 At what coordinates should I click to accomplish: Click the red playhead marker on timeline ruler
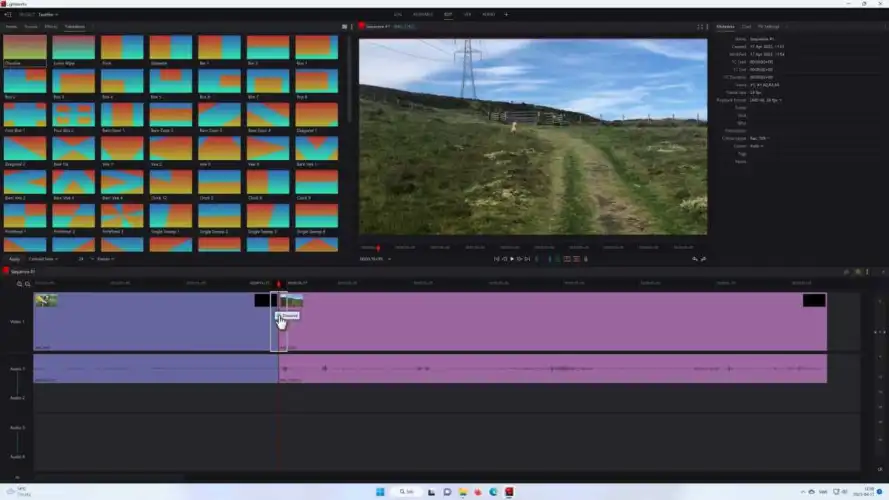coord(278,284)
